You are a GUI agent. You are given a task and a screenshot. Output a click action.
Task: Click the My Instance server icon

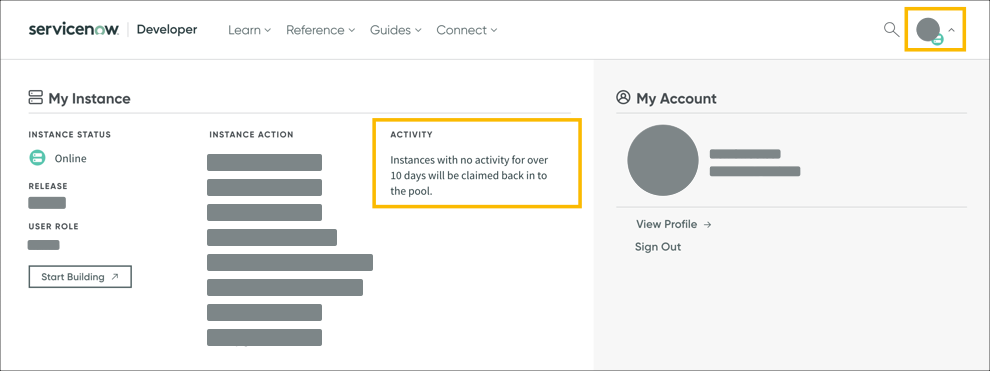tap(35, 98)
